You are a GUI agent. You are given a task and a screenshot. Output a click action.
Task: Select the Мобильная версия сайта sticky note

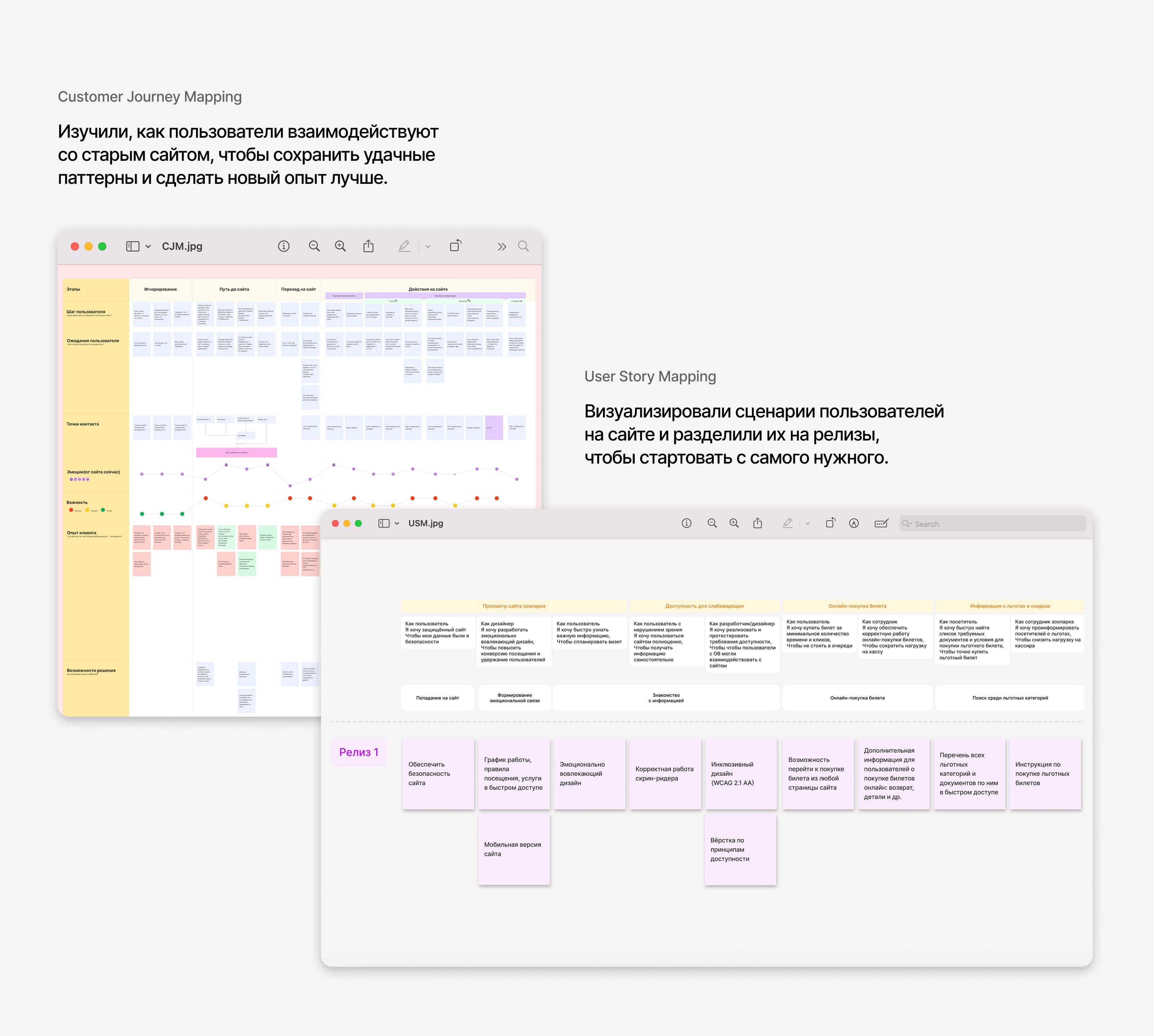[x=514, y=849]
